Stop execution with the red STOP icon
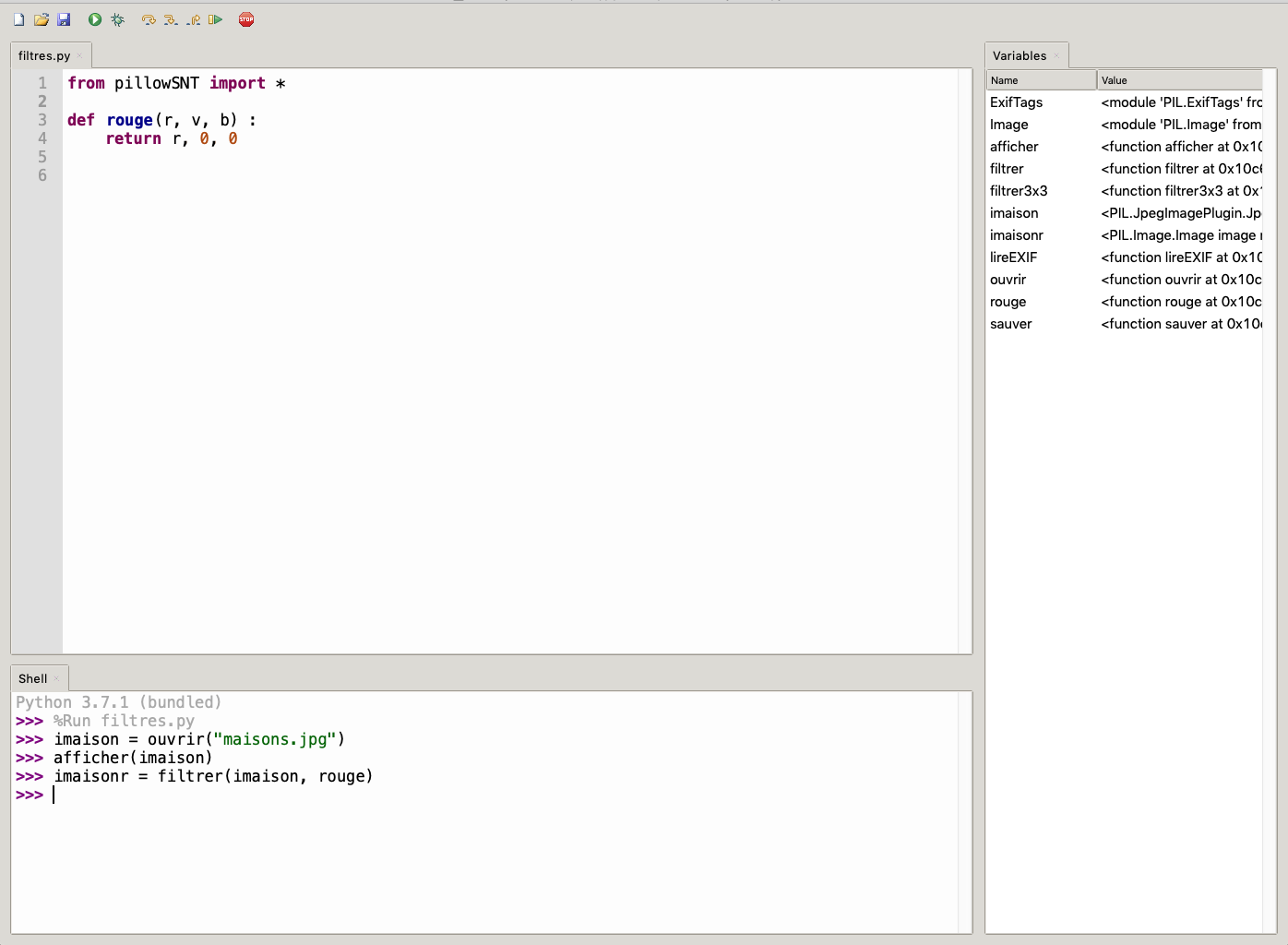1288x945 pixels. point(246,19)
